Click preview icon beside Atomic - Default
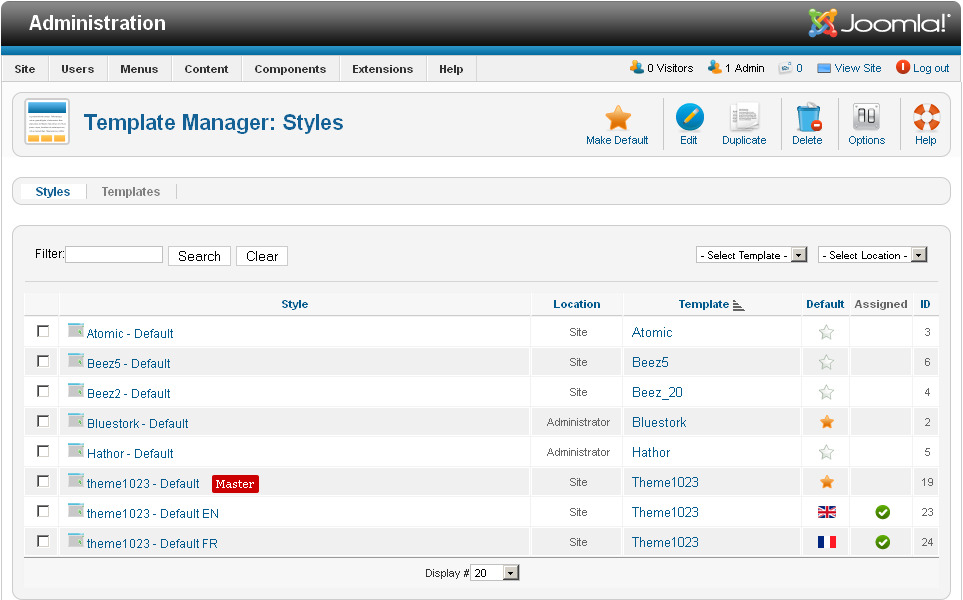The height and width of the screenshot is (600, 963). tap(76, 330)
